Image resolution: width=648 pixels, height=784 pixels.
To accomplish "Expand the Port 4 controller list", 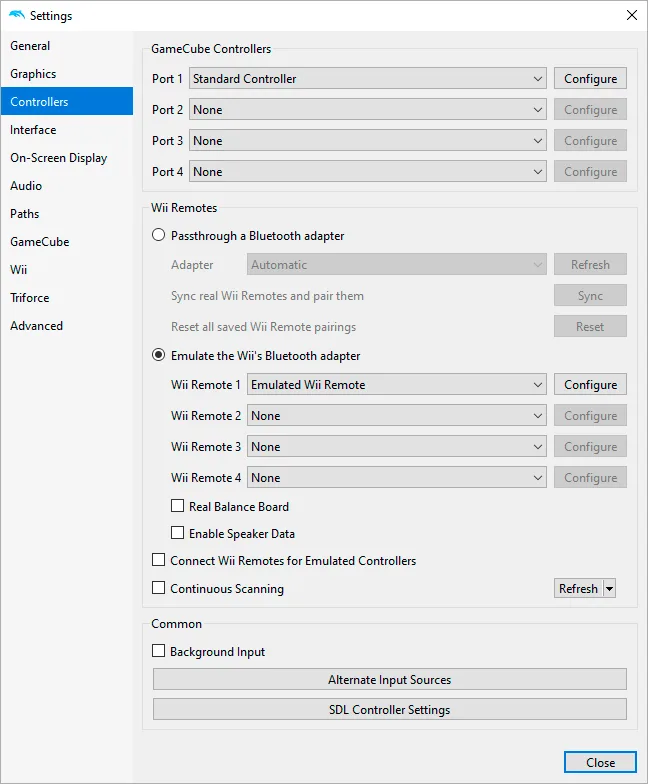I will coord(368,172).
